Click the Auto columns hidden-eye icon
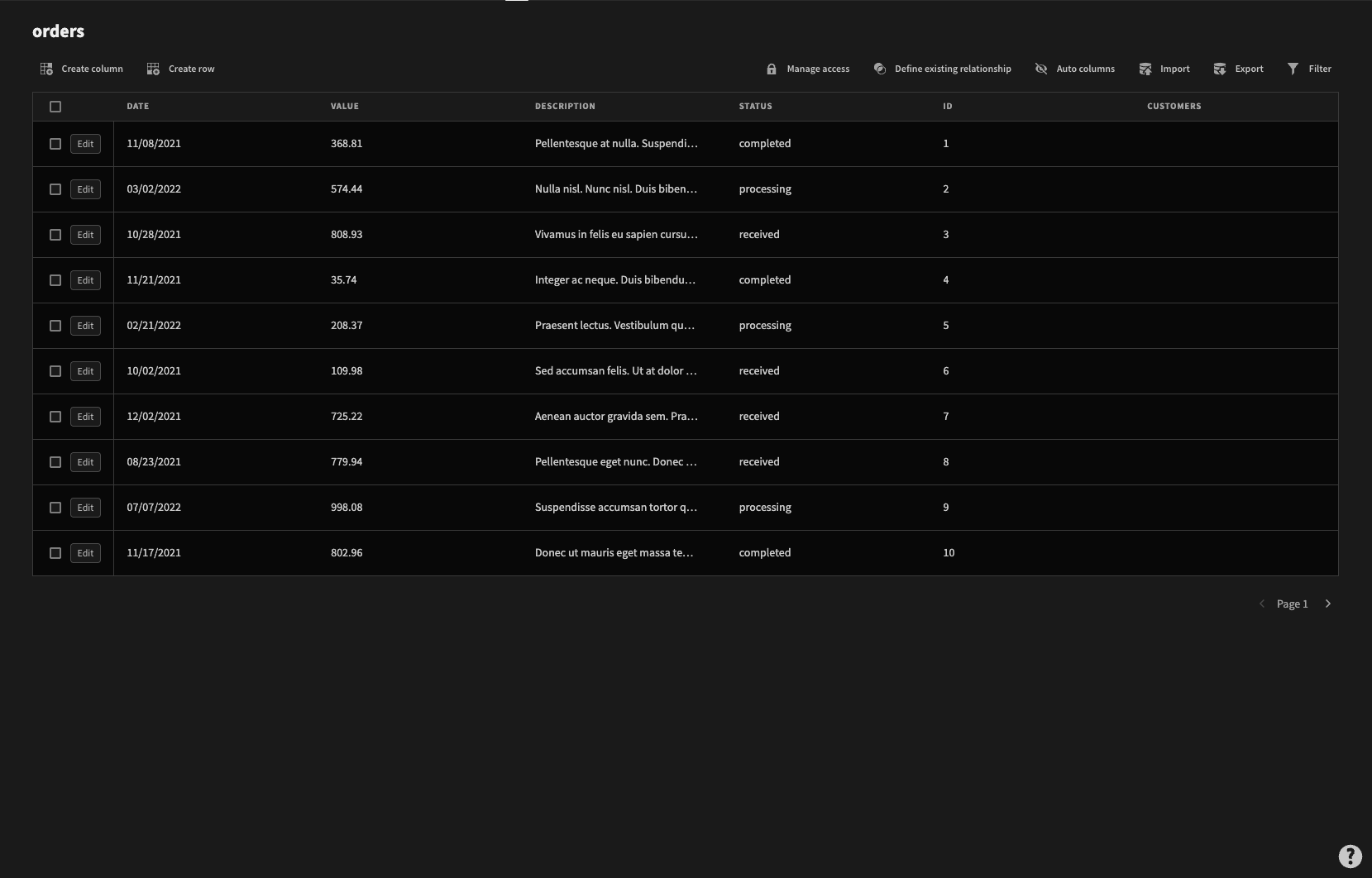The image size is (1372, 878). [1041, 69]
